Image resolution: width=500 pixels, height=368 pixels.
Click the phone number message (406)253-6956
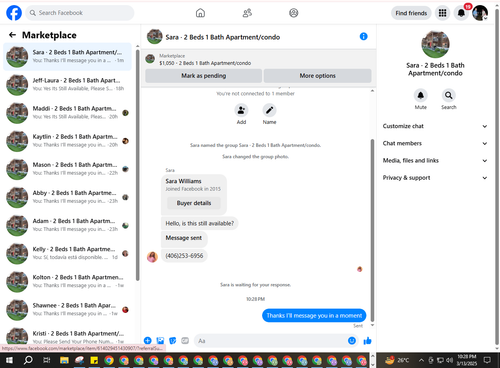184,256
